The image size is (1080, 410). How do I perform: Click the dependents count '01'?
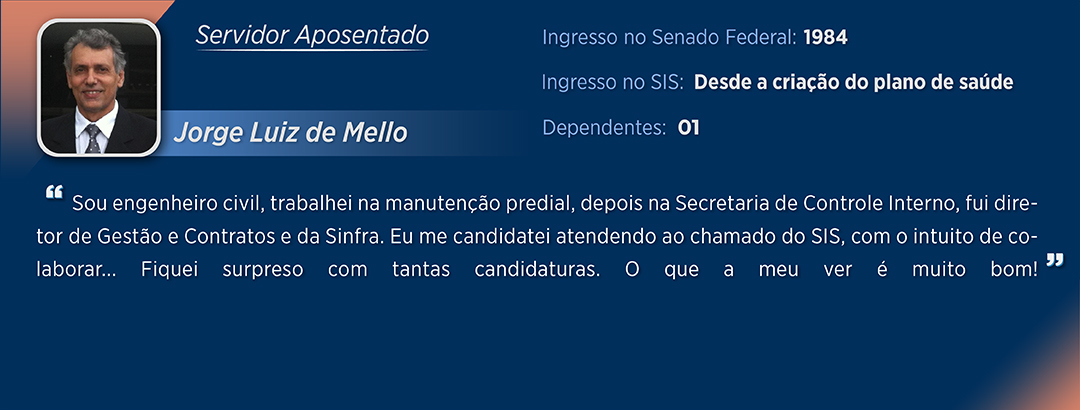(688, 127)
